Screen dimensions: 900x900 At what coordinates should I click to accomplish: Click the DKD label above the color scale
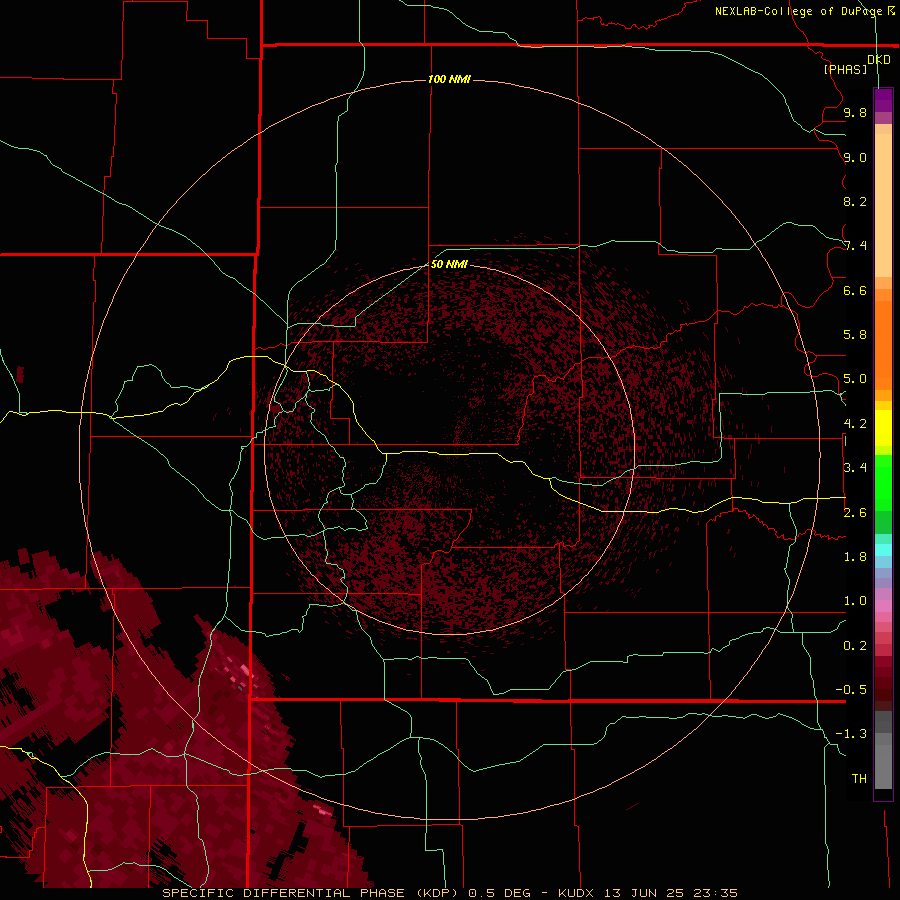tap(879, 60)
